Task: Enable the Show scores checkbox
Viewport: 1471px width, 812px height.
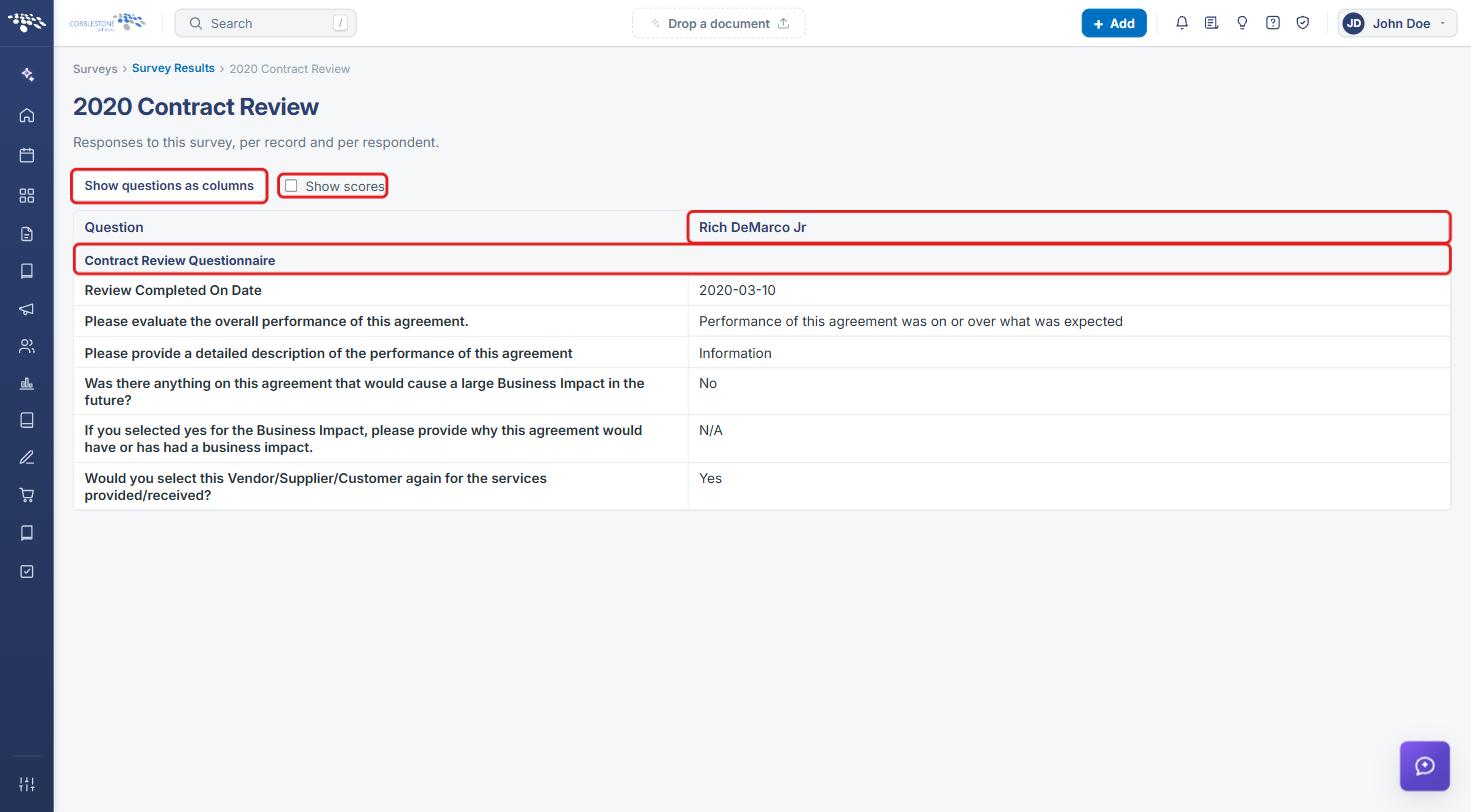Action: [291, 186]
